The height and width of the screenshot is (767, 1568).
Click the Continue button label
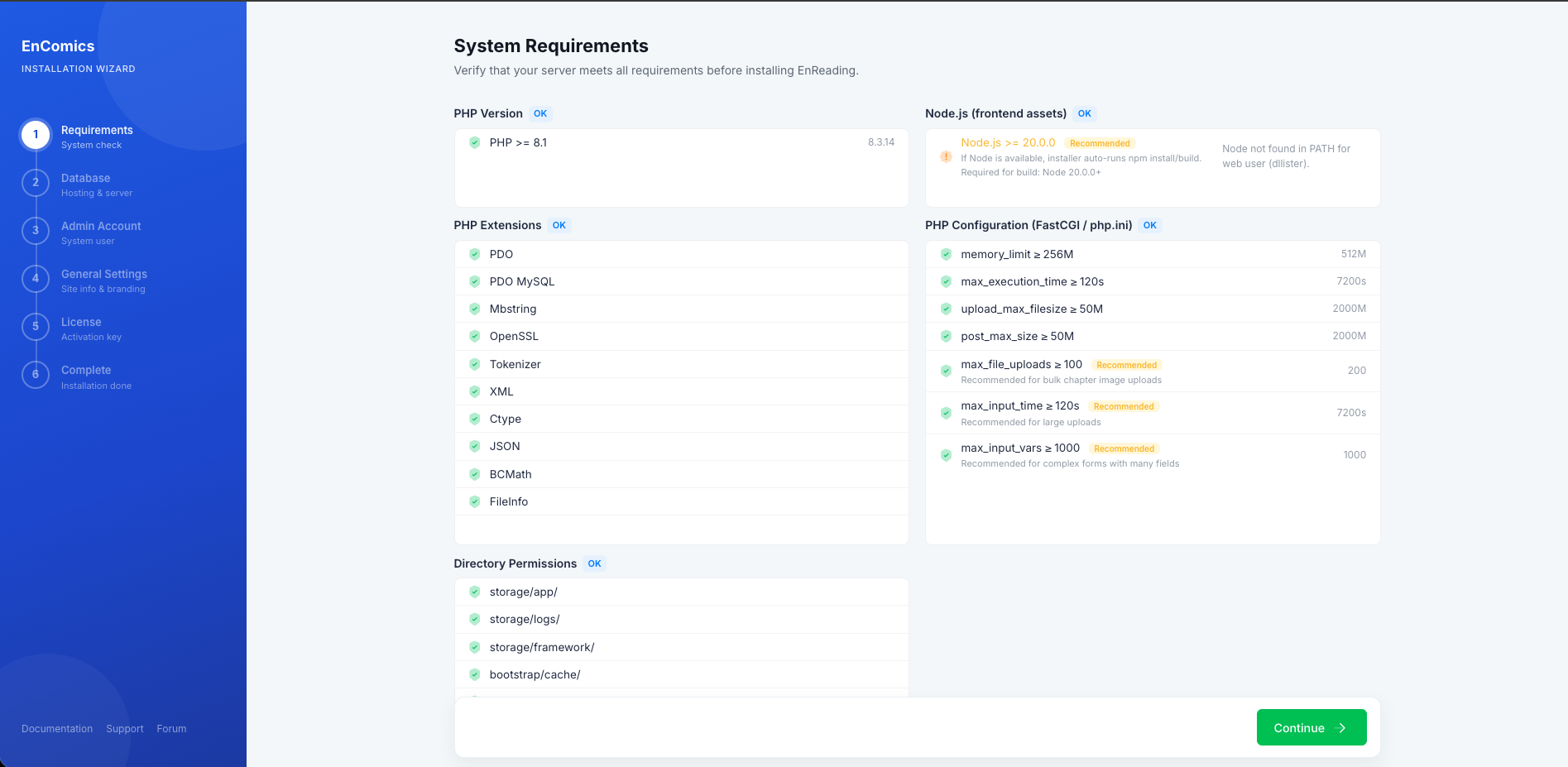tap(1299, 728)
